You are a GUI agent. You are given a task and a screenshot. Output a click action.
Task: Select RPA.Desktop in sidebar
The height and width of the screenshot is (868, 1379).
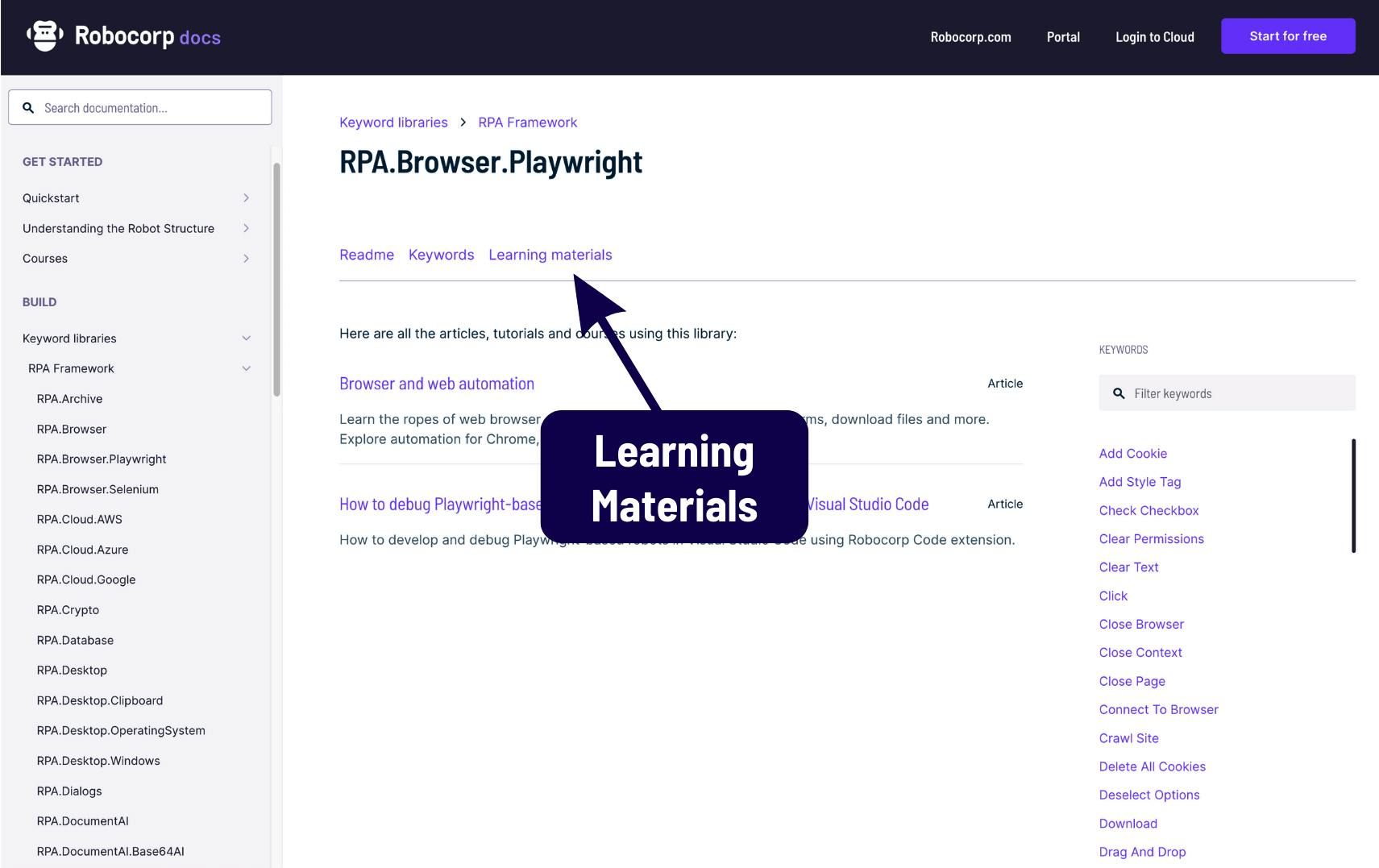pos(72,671)
